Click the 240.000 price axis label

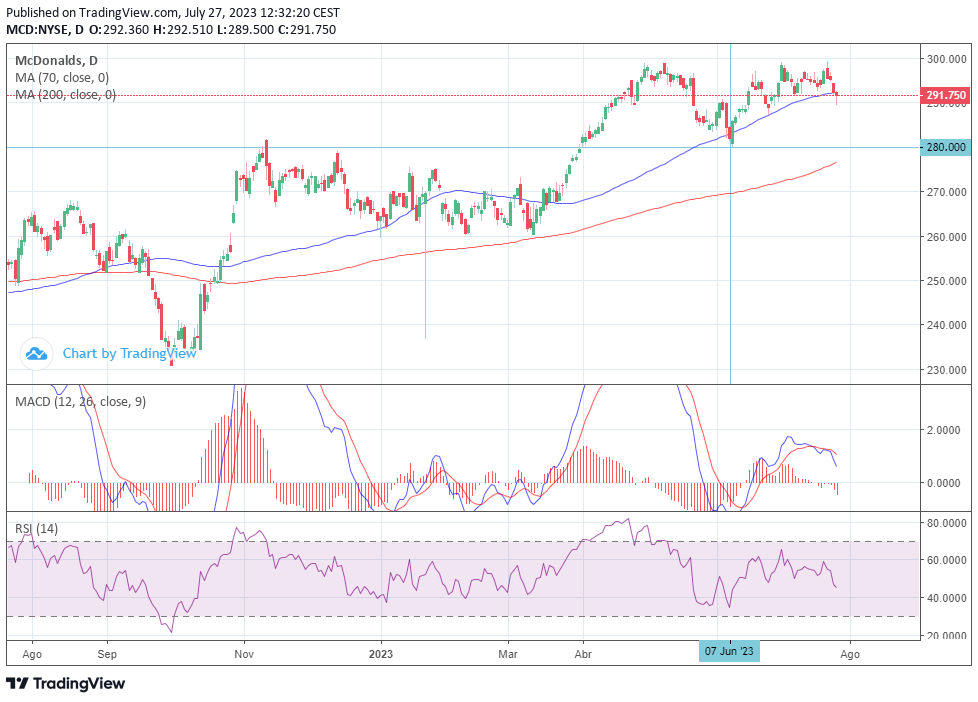(947, 325)
